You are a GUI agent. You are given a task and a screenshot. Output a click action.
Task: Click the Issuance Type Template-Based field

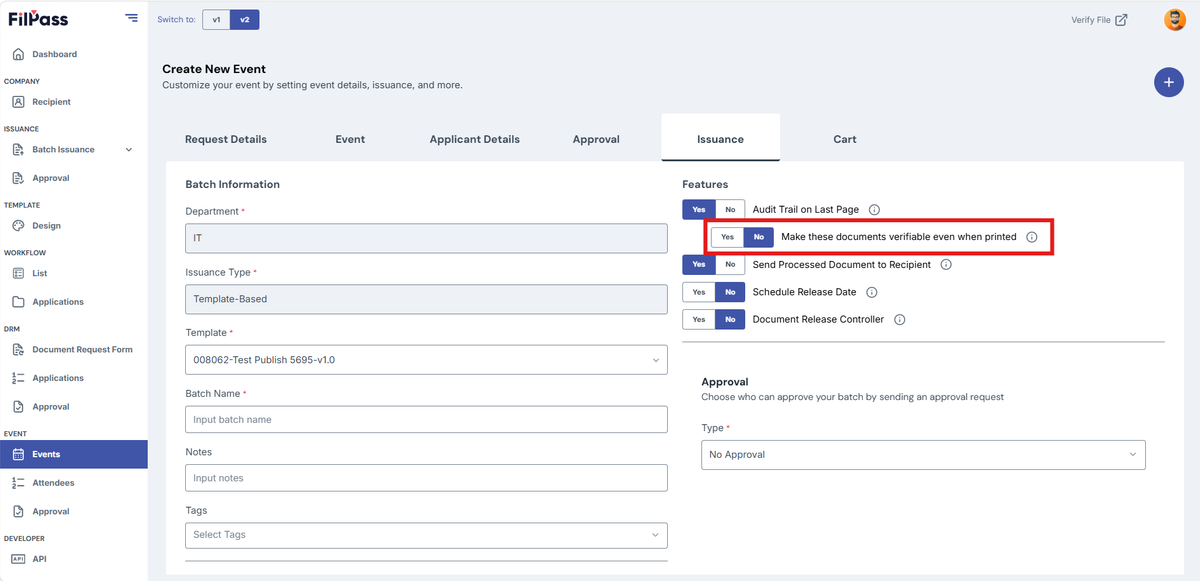[426, 299]
